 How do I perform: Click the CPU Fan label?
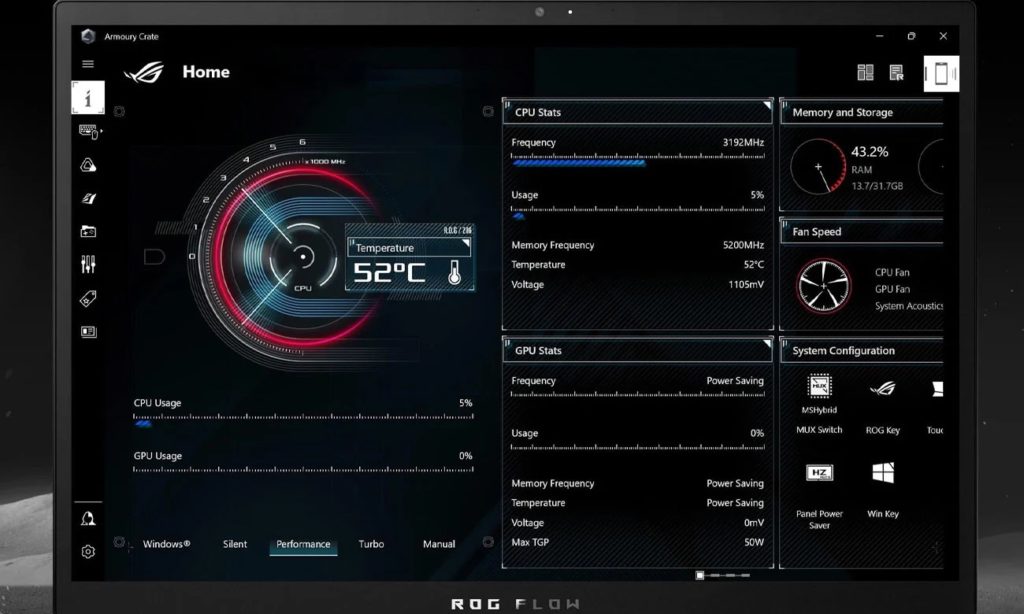[x=892, y=272]
